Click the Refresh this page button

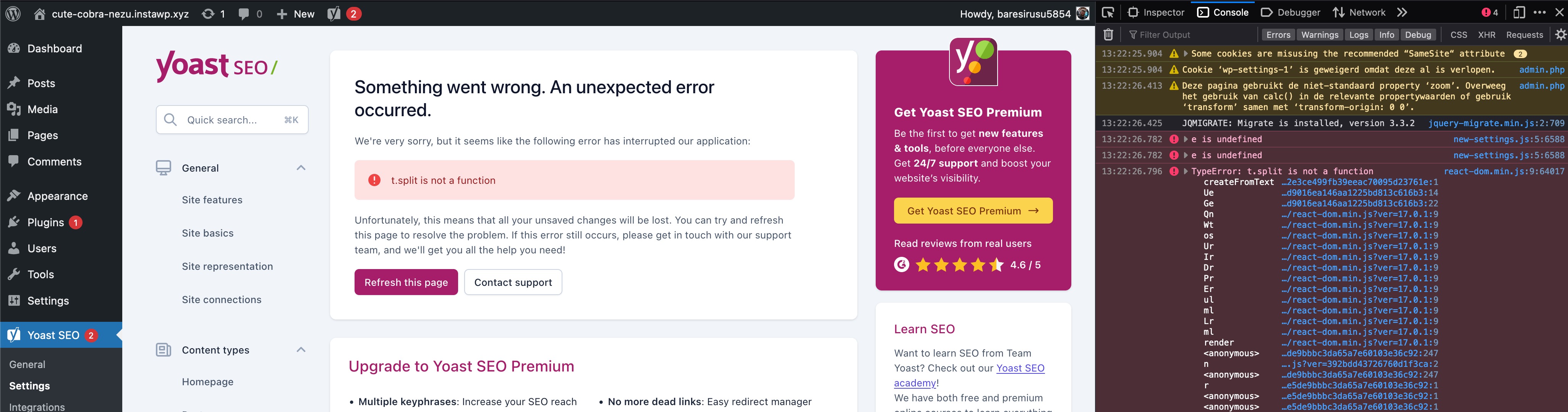pyautogui.click(x=406, y=282)
